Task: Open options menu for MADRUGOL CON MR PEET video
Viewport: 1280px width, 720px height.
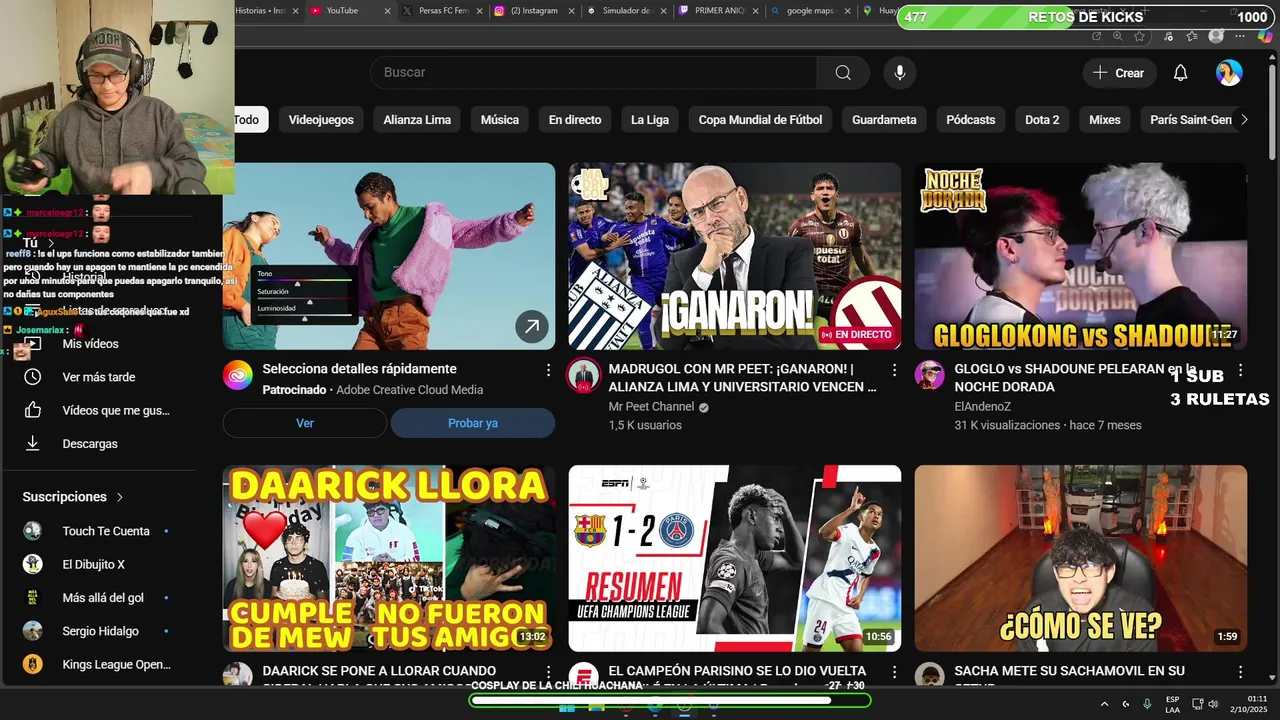Action: pos(894,370)
